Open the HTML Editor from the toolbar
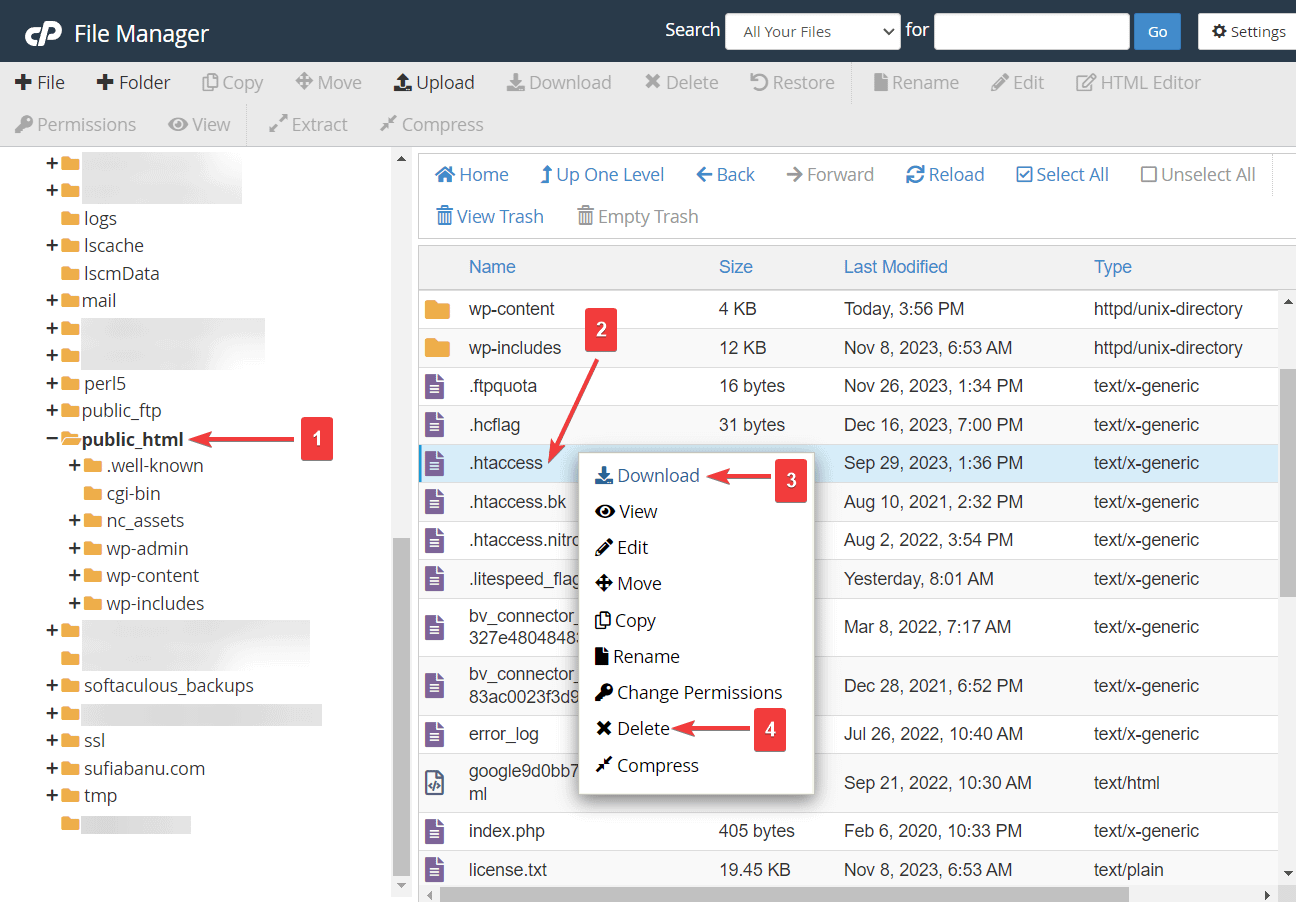1296x902 pixels. [1137, 82]
